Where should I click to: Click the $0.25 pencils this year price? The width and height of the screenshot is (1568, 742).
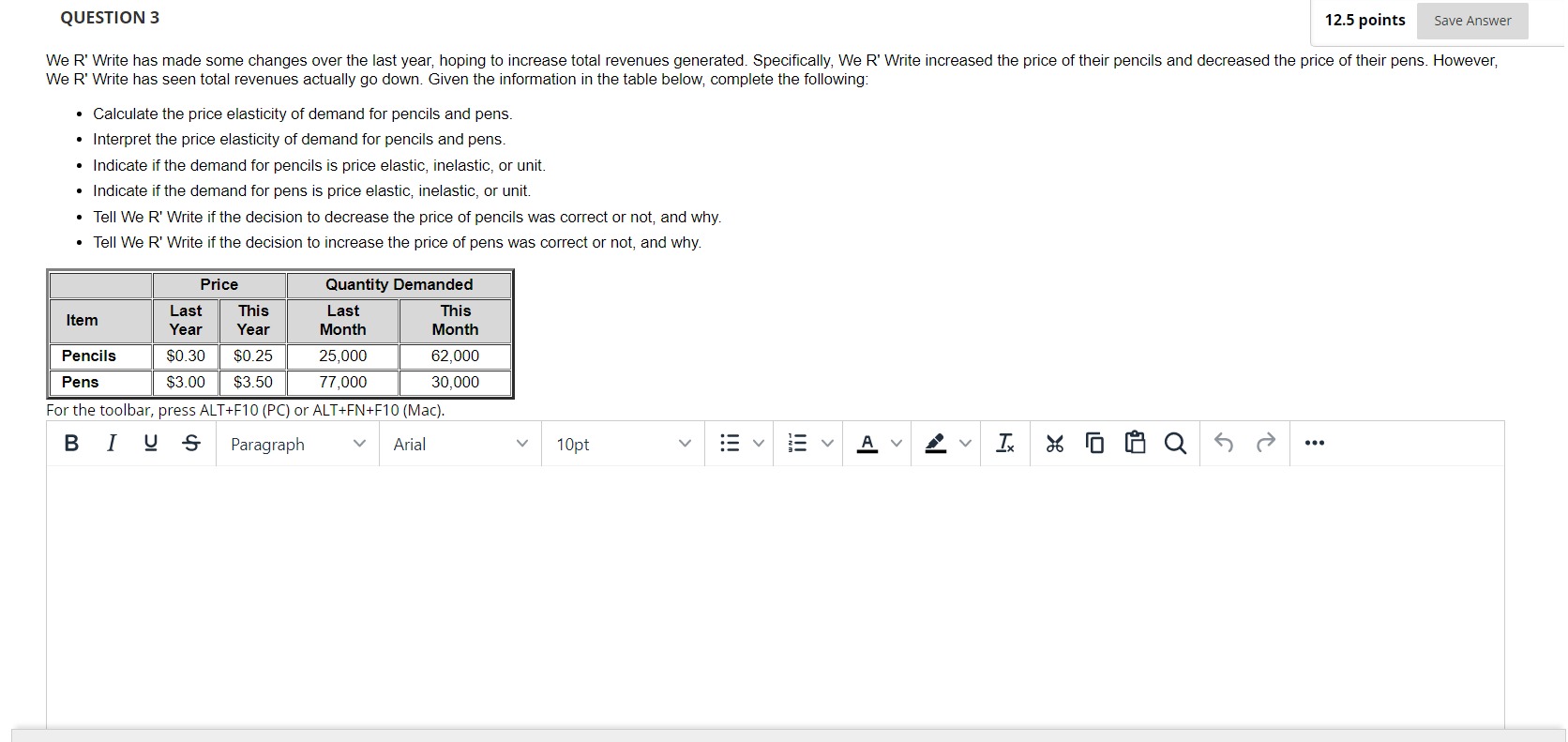coord(253,356)
